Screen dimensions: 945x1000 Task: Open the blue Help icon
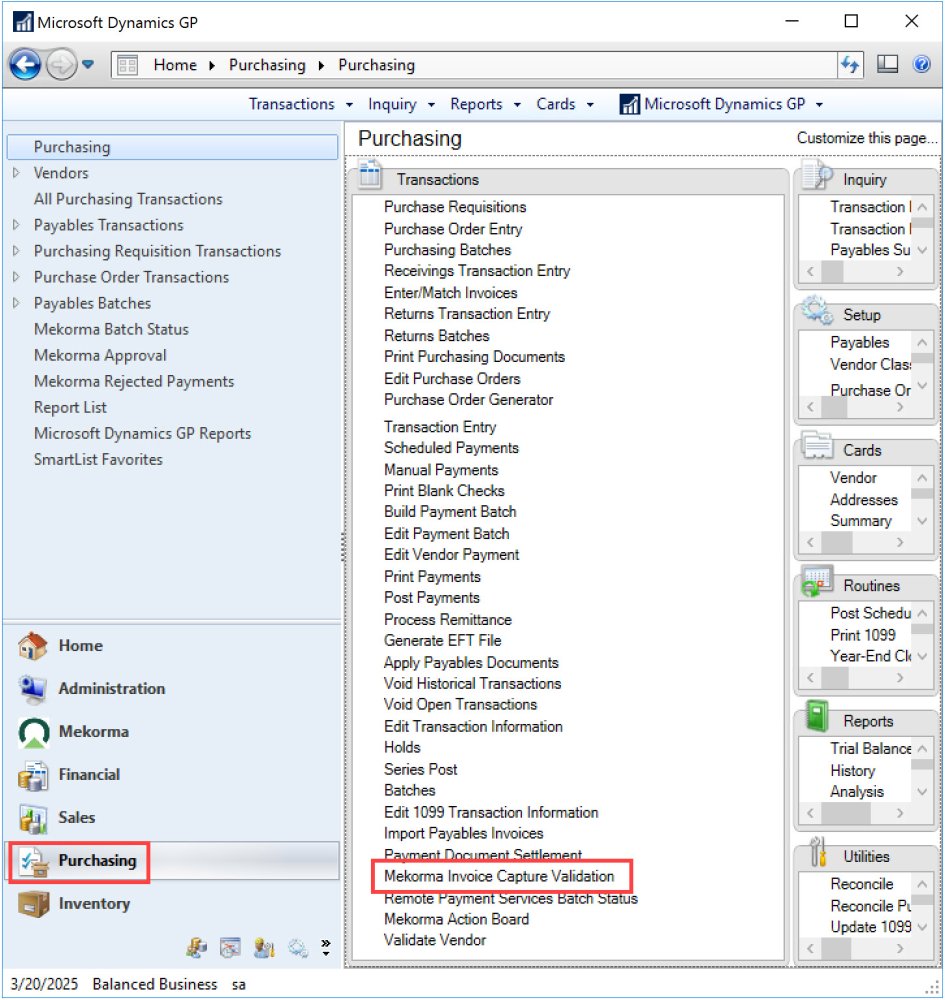(921, 64)
